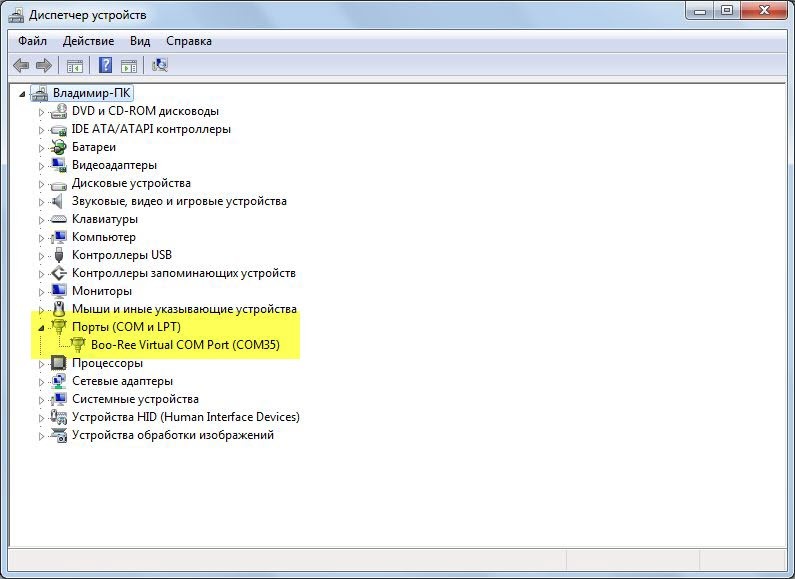This screenshot has height=579, width=795.
Task: Close the Диспетчер устройств window
Action: (x=765, y=11)
